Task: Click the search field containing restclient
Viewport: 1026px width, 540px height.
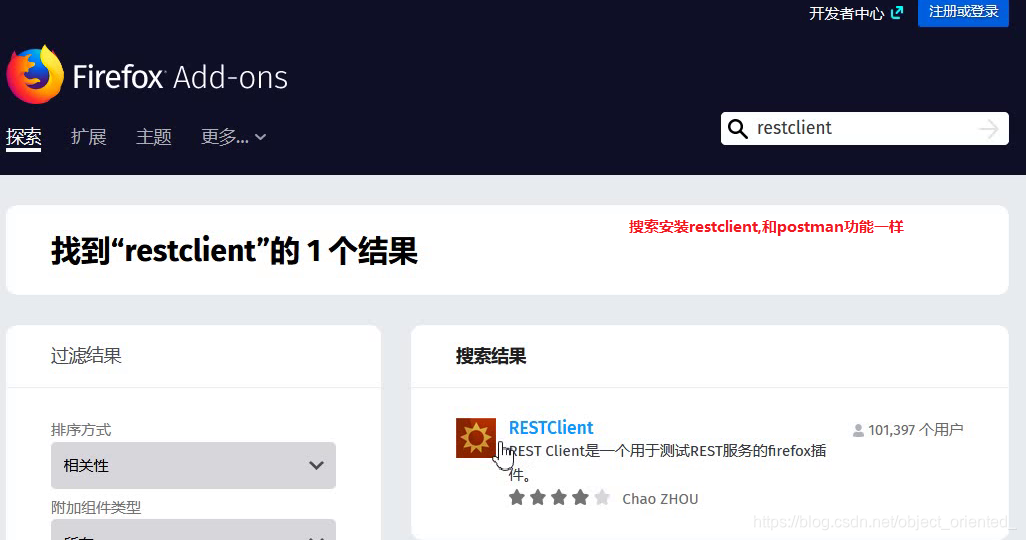Action: click(864, 128)
